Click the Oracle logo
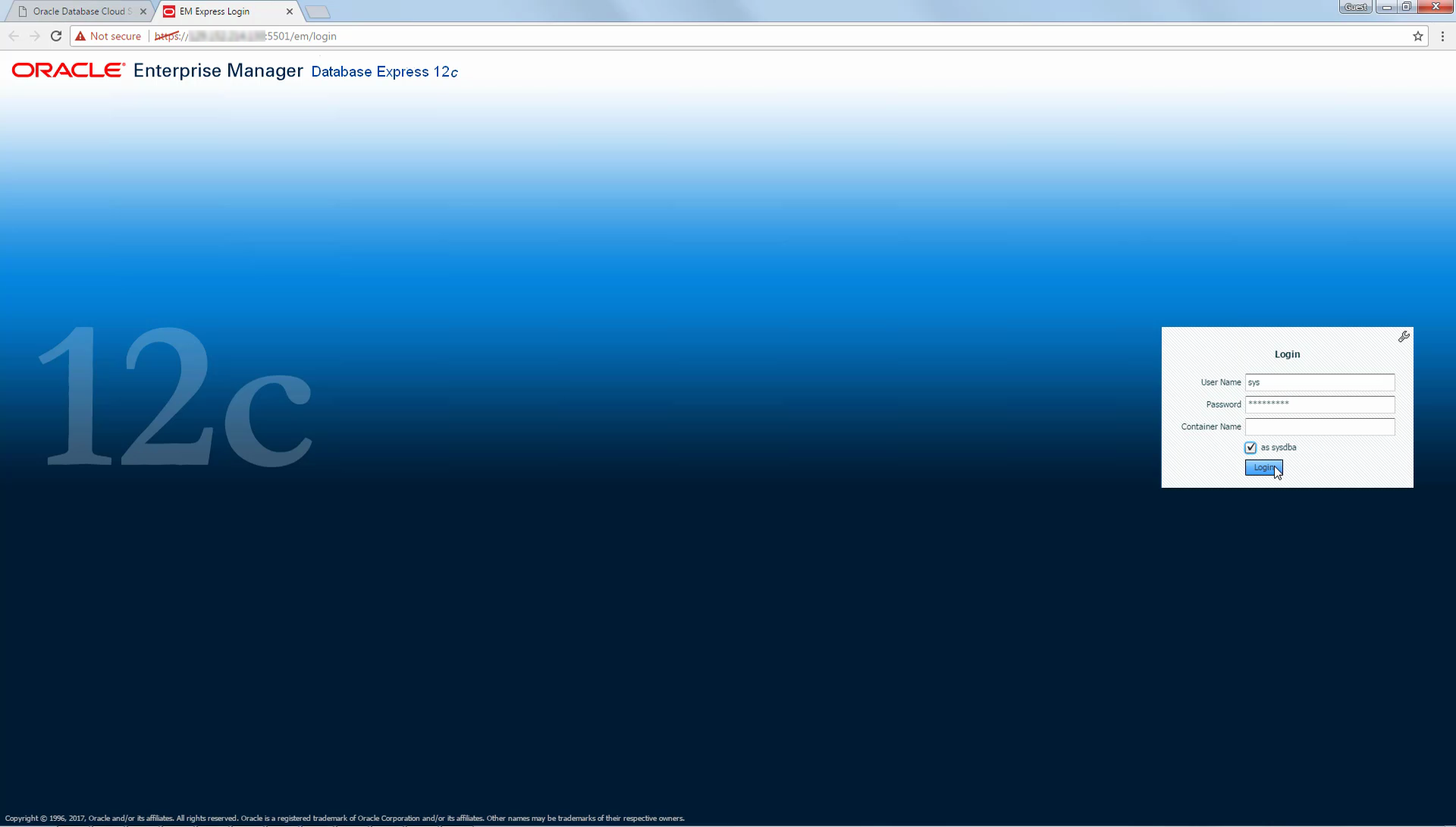Viewport: 1456px width, 827px height. 68,71
